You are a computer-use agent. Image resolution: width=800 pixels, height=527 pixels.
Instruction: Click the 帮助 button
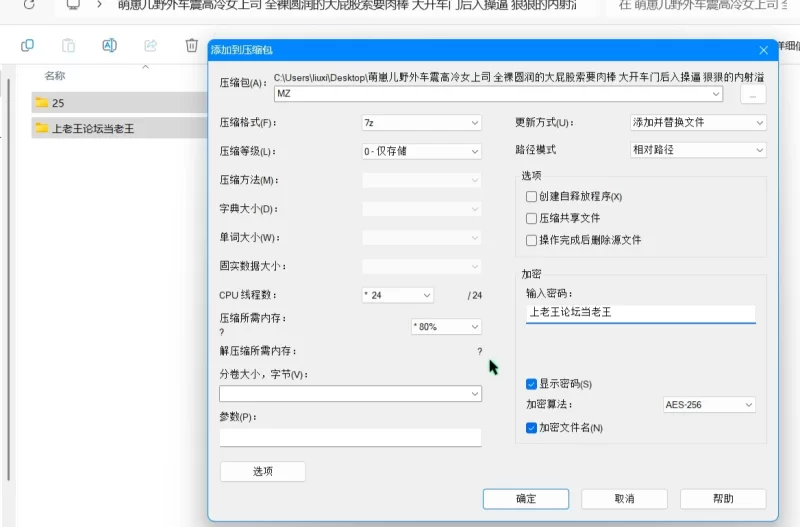[723, 499]
